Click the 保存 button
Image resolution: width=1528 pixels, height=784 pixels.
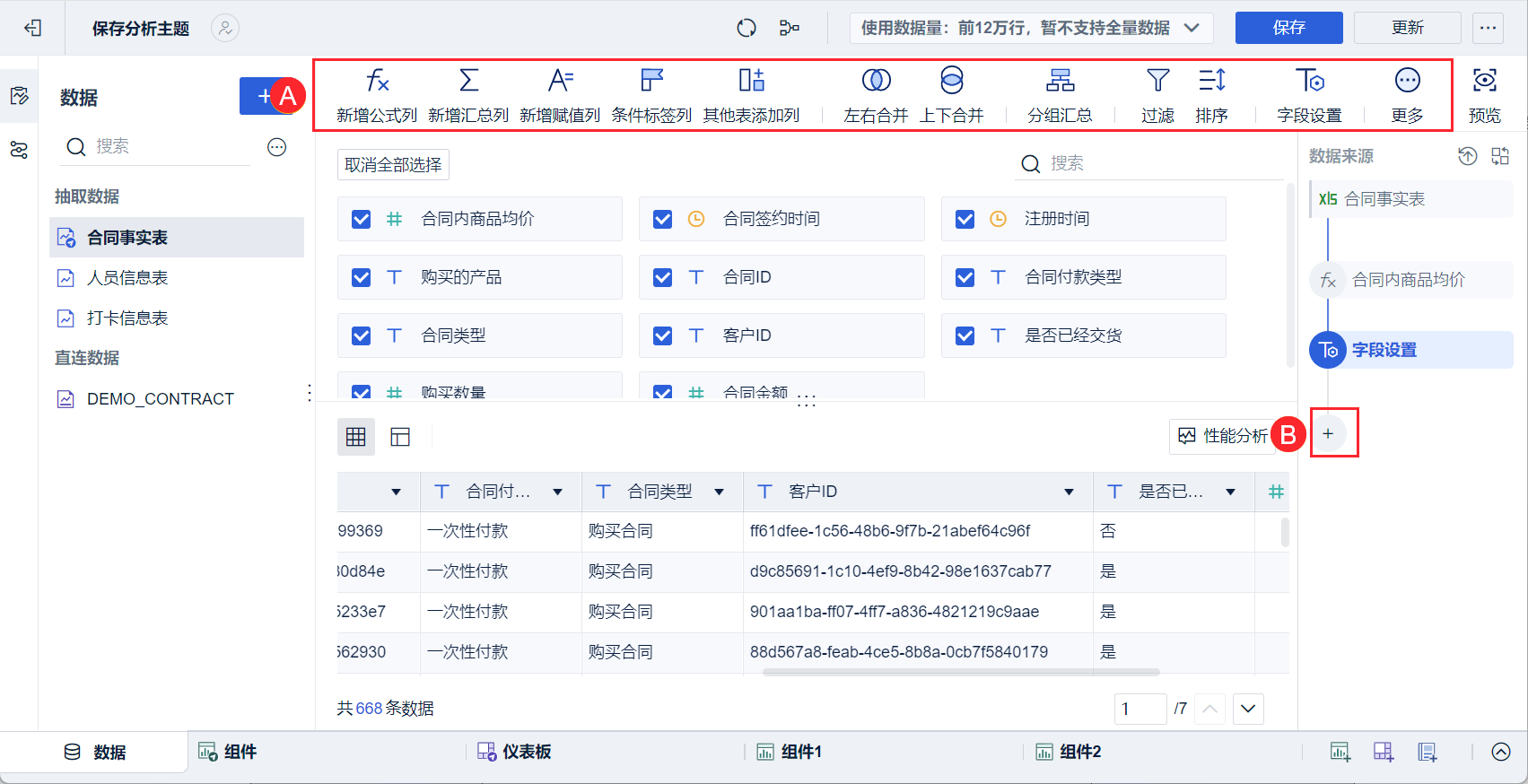(1288, 28)
